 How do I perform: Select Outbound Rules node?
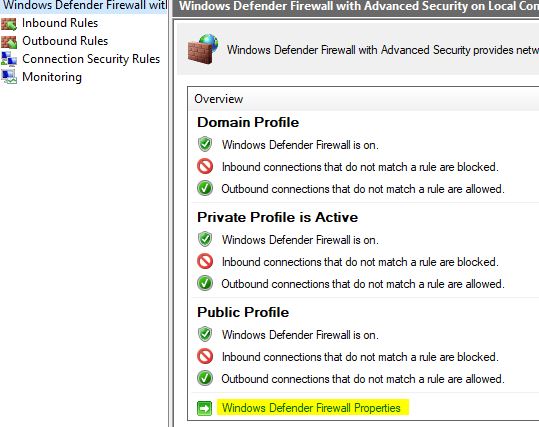pyautogui.click(x=65, y=41)
